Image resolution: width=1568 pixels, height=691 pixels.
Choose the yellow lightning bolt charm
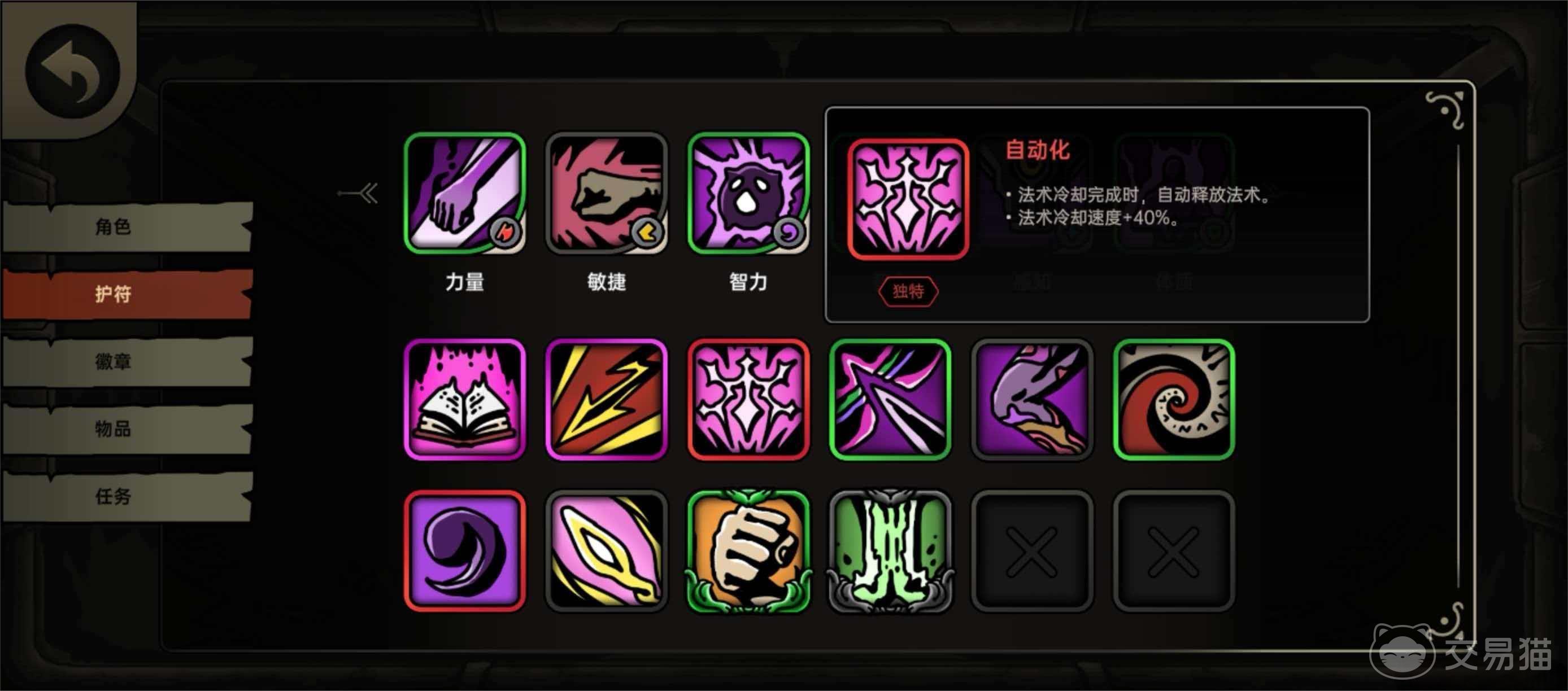[606, 400]
